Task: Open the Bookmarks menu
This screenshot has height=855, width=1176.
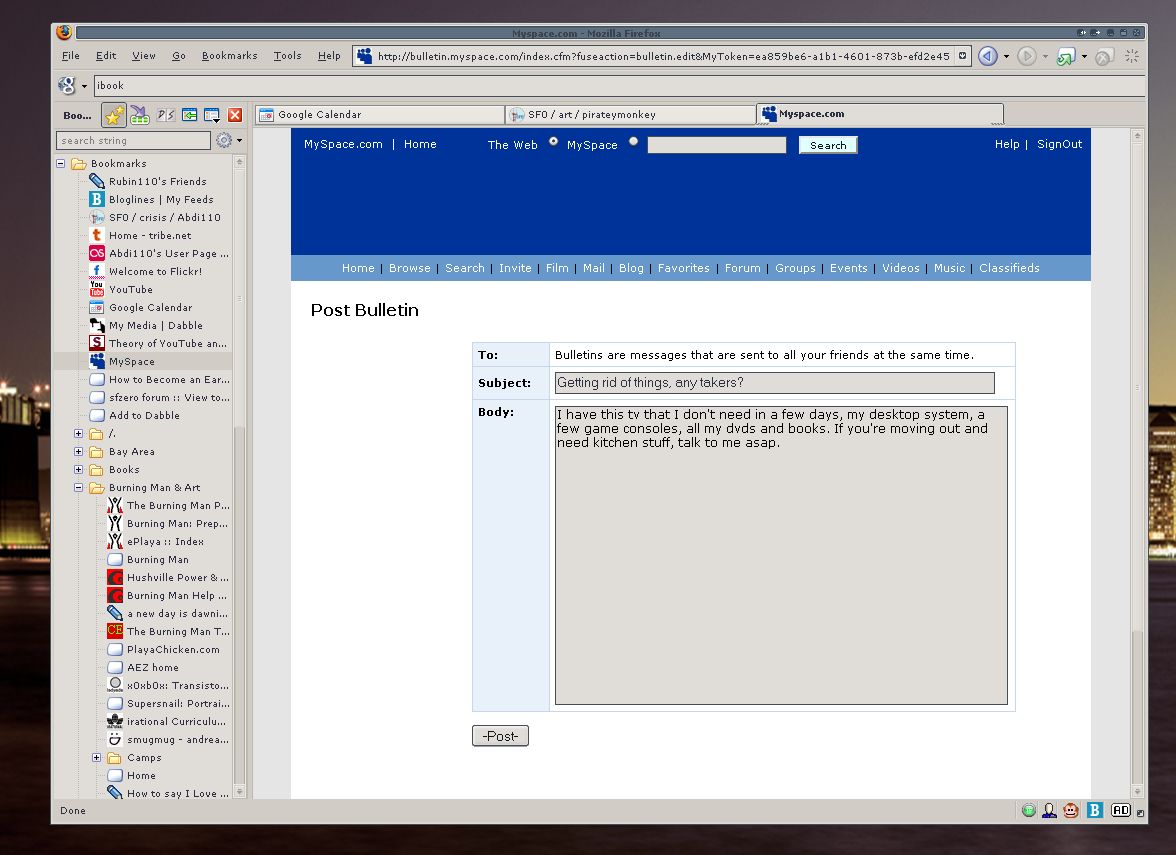Action: coord(229,56)
